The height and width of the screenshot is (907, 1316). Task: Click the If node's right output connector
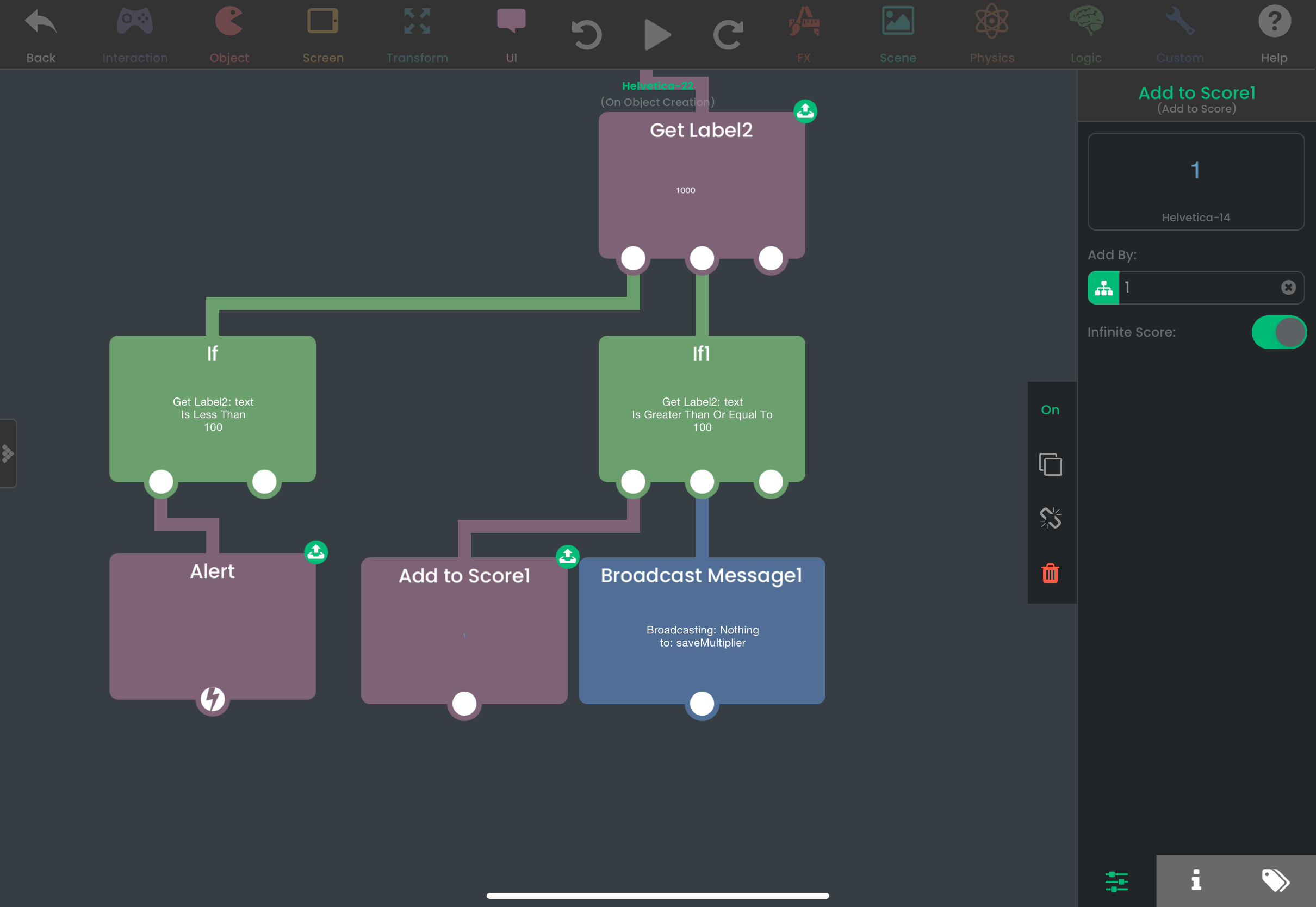point(264,482)
